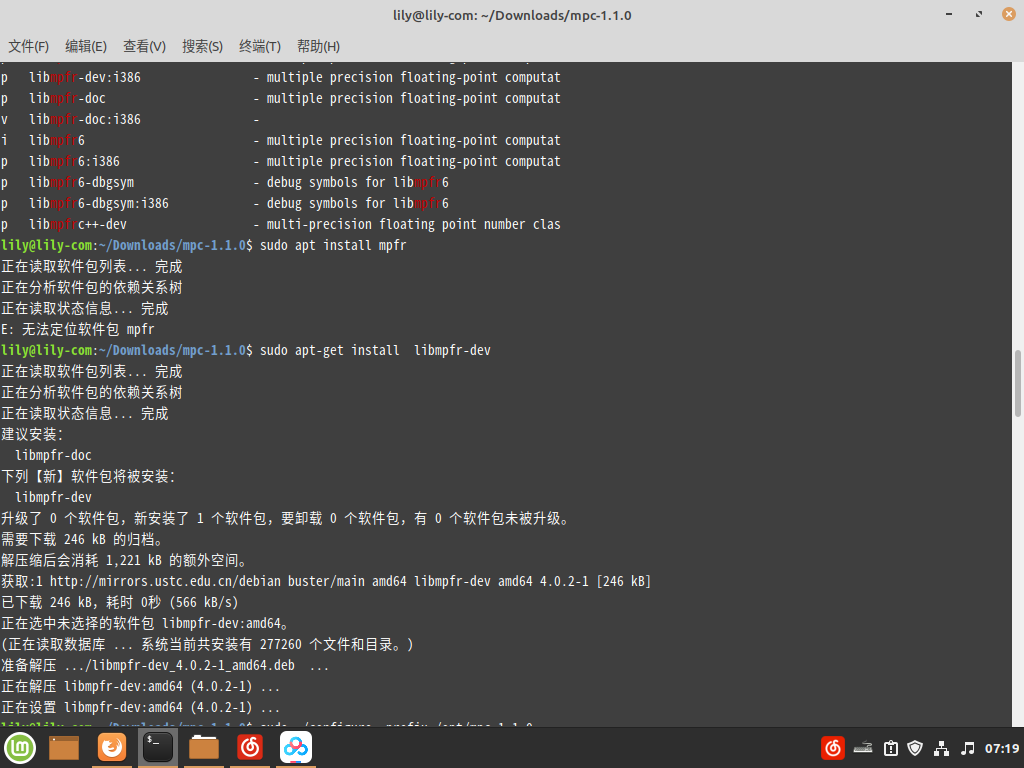Open the 编辑(E) menu
Viewport: 1024px width, 768px height.
[x=86, y=46]
